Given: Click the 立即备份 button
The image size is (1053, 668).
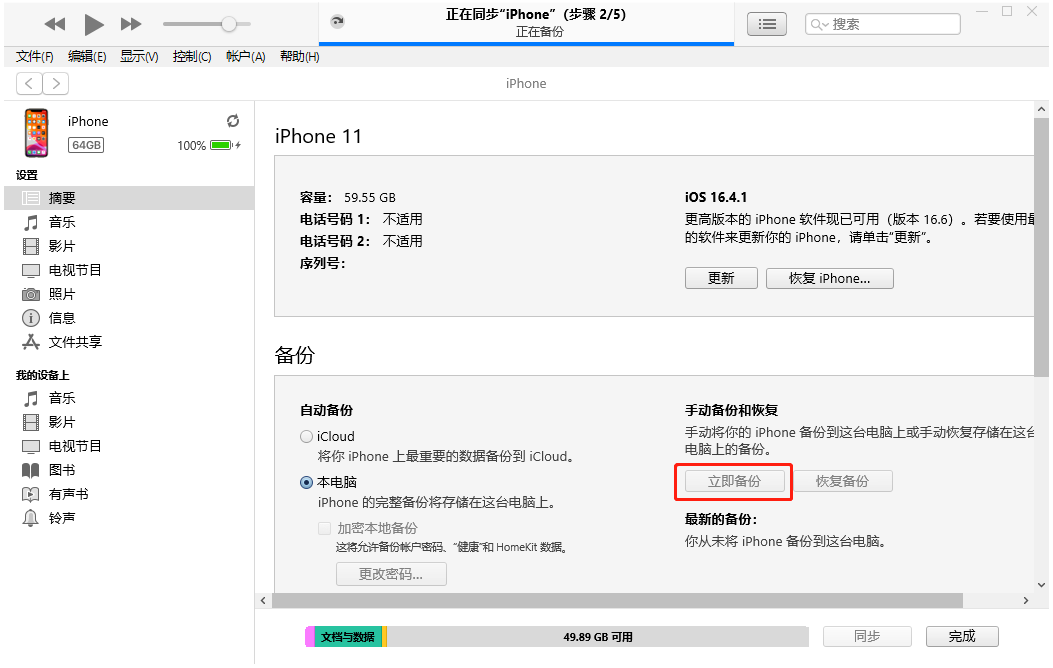Looking at the screenshot, I should [734, 481].
